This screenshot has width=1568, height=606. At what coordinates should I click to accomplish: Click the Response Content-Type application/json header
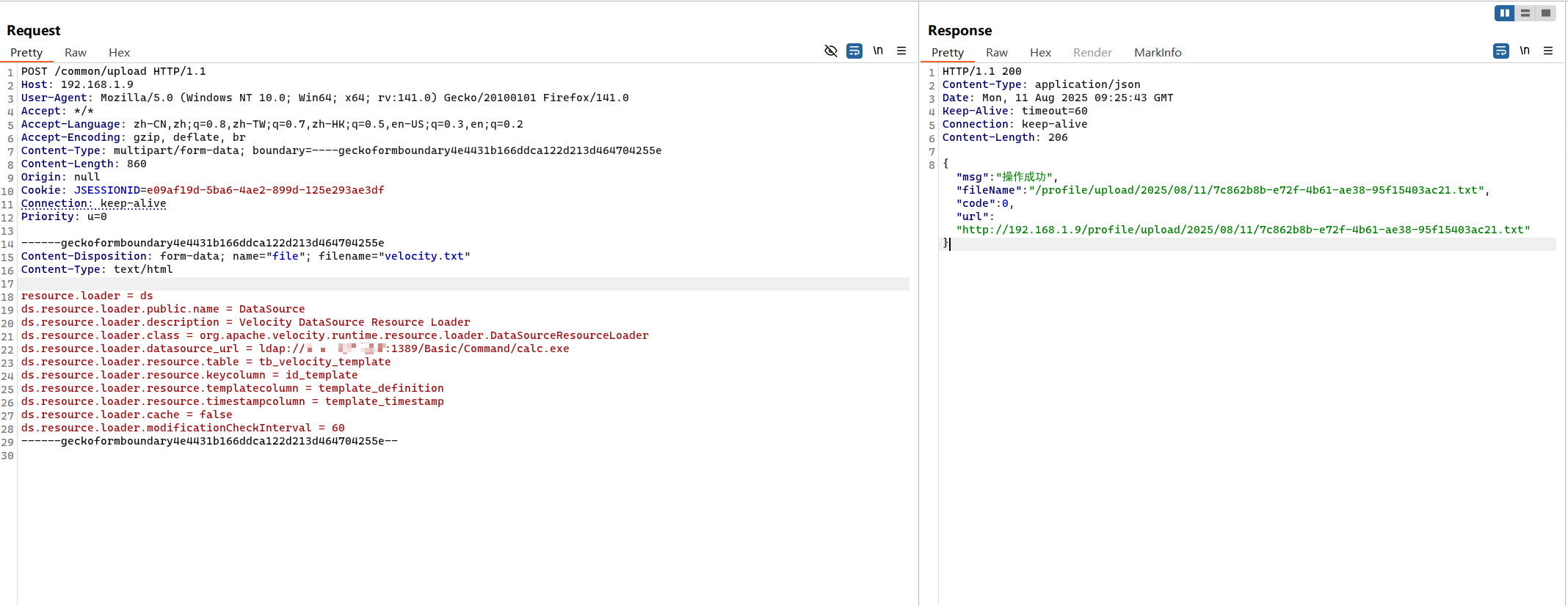[x=1042, y=84]
